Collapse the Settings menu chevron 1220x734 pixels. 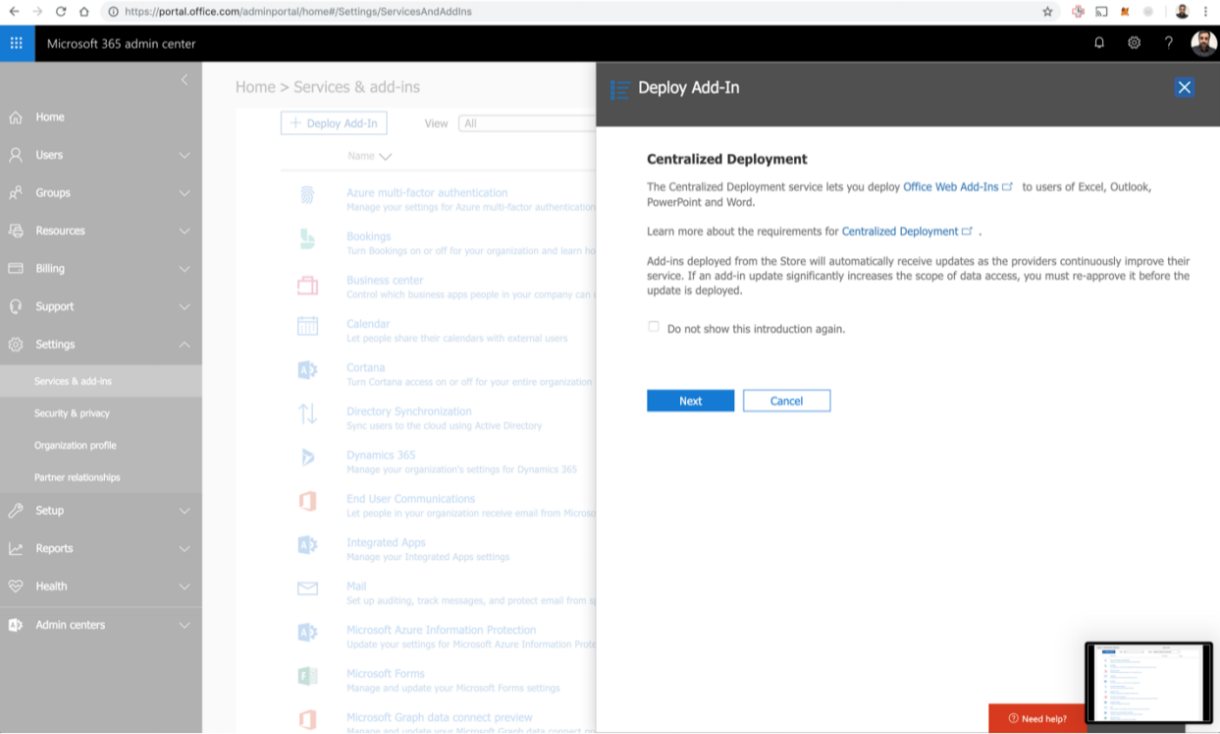184,344
